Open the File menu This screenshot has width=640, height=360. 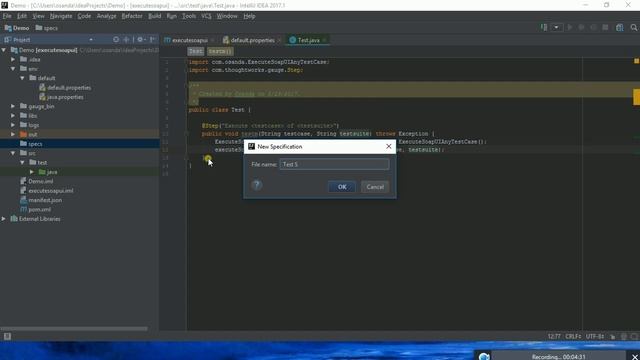pyautogui.click(x=7, y=16)
